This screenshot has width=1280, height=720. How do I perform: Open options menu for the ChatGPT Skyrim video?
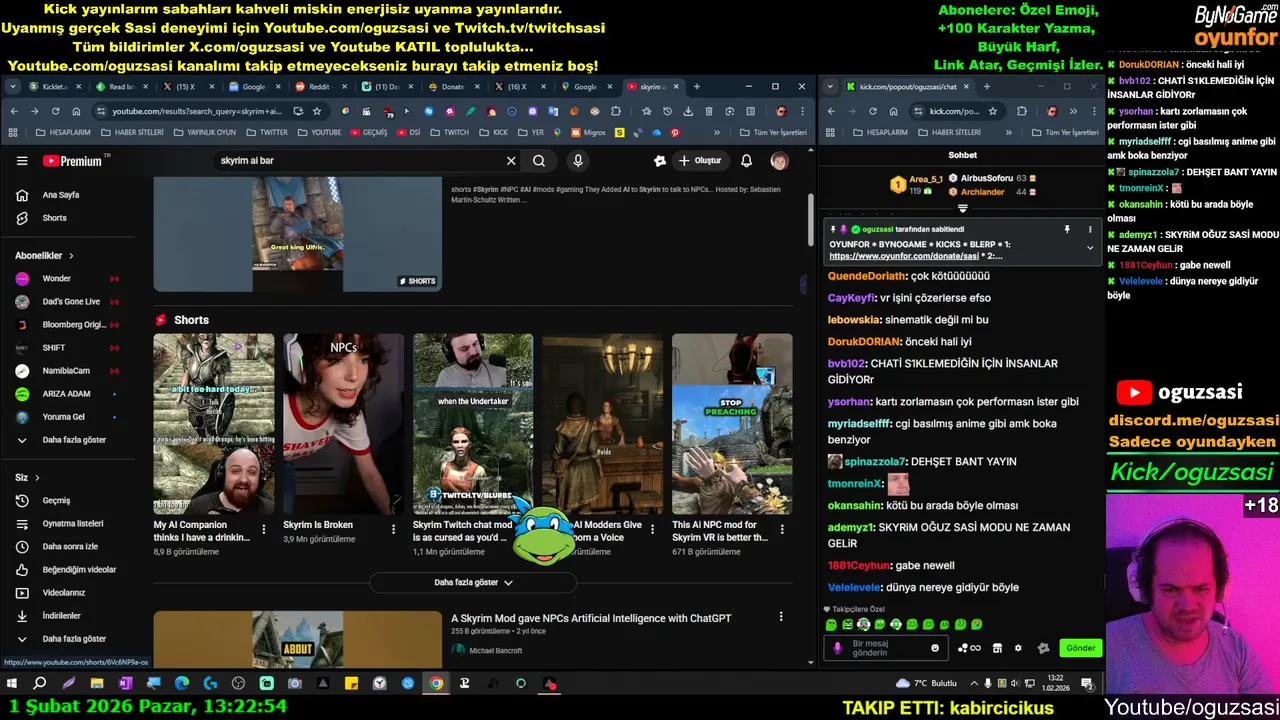click(781, 618)
